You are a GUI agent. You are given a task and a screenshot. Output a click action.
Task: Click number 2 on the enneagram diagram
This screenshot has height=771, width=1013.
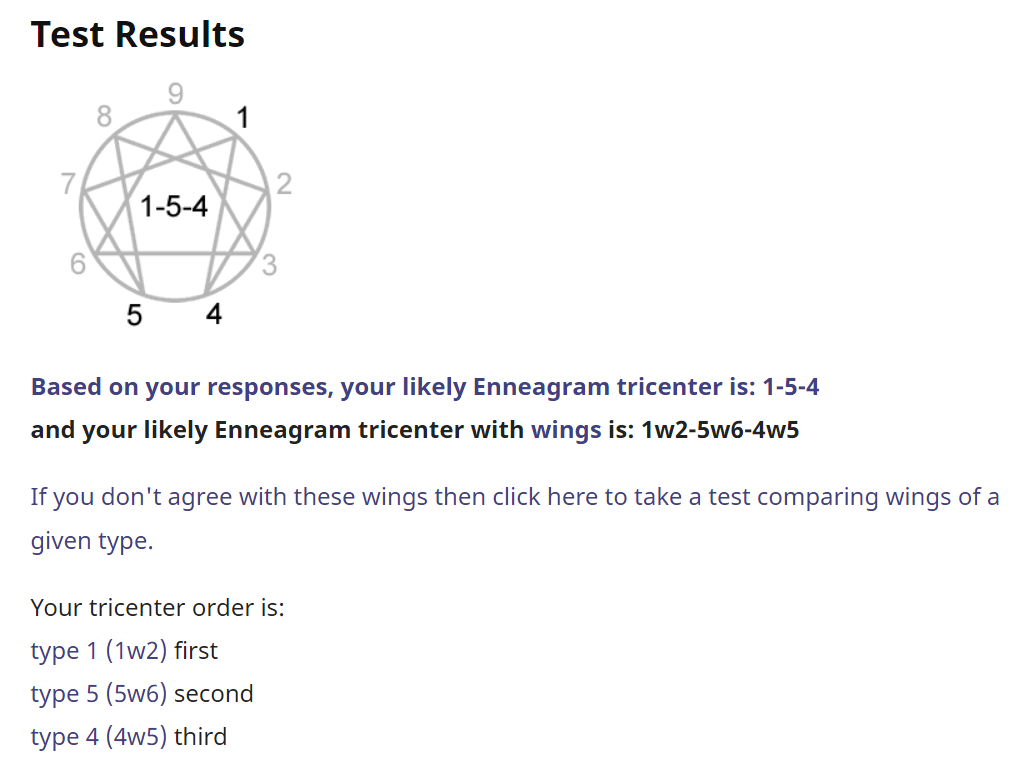pyautogui.click(x=284, y=184)
